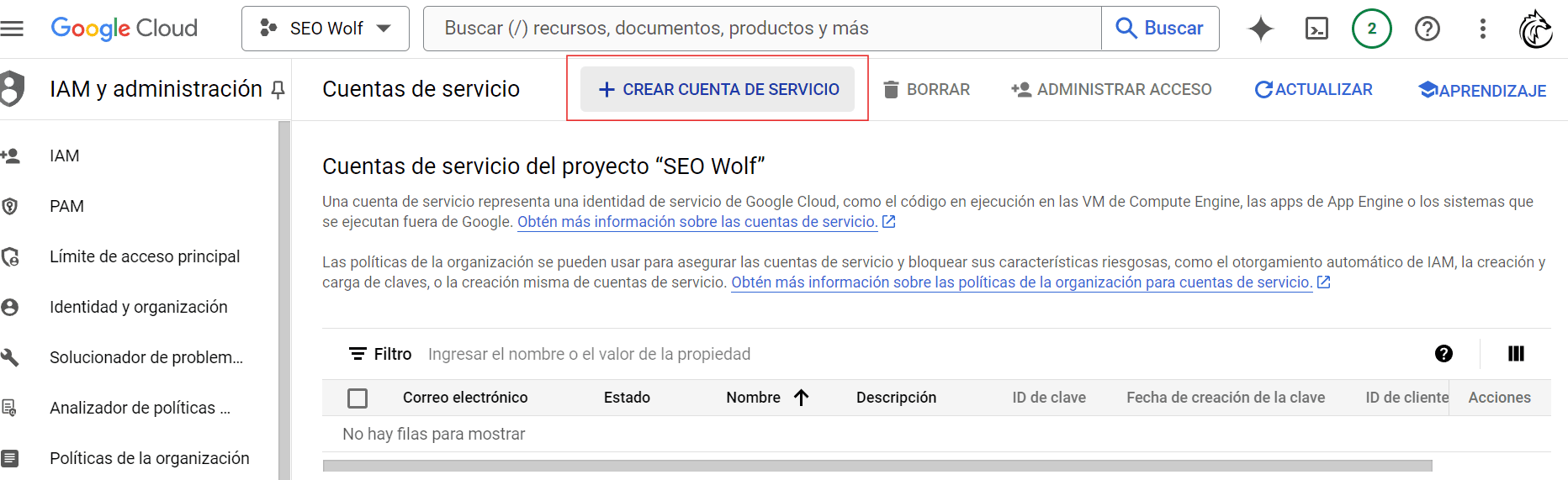Image resolution: width=1568 pixels, height=480 pixels.
Task: Open link about políticas de la organización
Action: tap(1022, 282)
